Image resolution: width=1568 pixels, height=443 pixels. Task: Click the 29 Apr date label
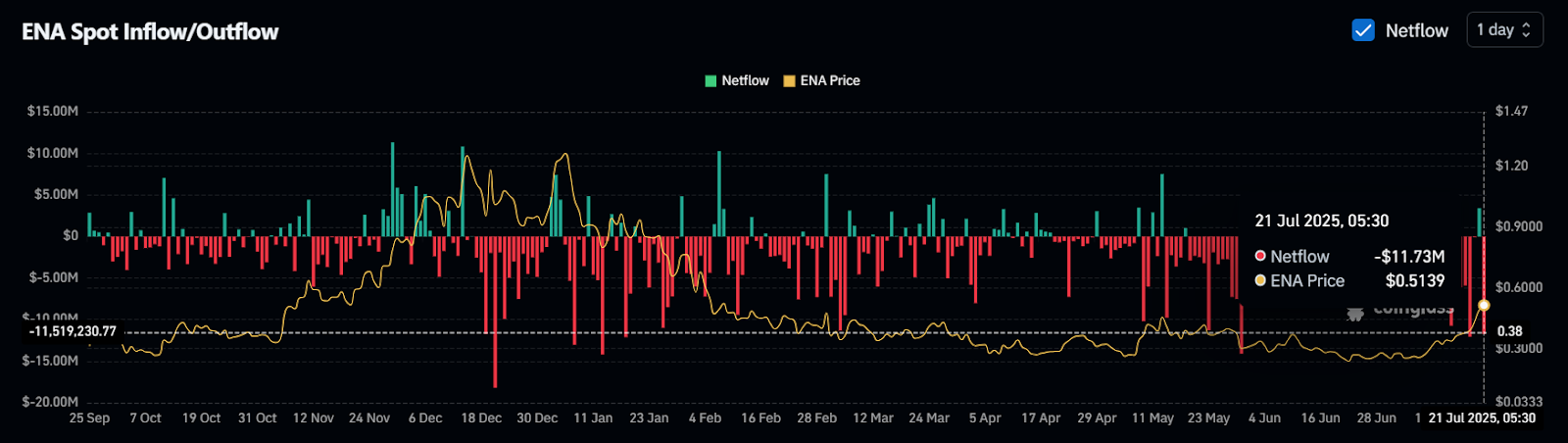(x=1097, y=418)
